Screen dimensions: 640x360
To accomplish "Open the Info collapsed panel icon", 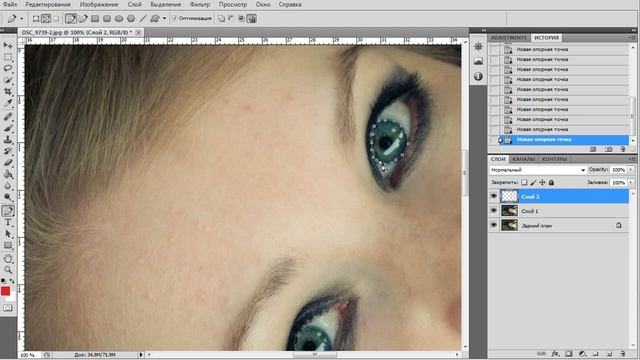I will pyautogui.click(x=478, y=76).
